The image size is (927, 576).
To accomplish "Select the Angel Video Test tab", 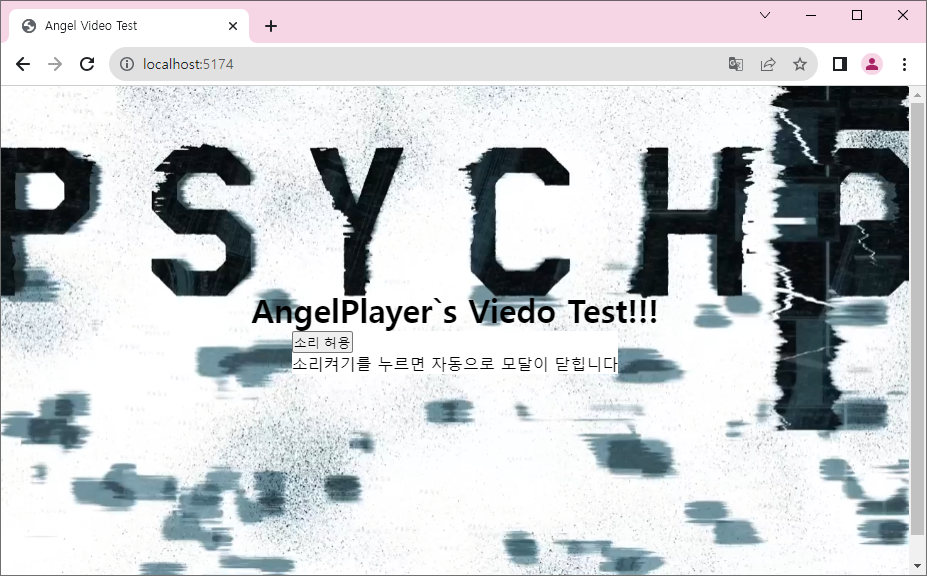I will tap(129, 26).
